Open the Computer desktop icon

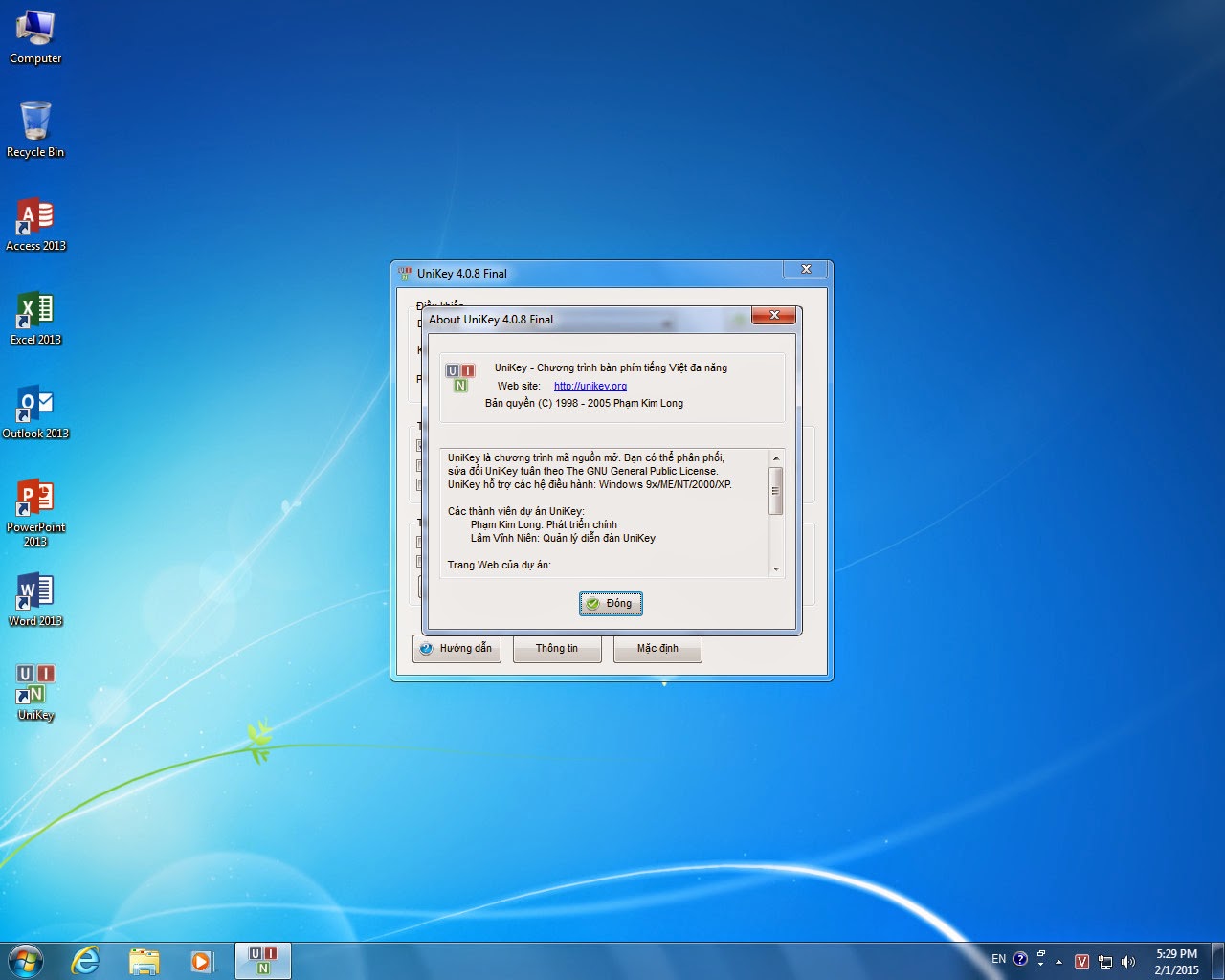tap(35, 37)
